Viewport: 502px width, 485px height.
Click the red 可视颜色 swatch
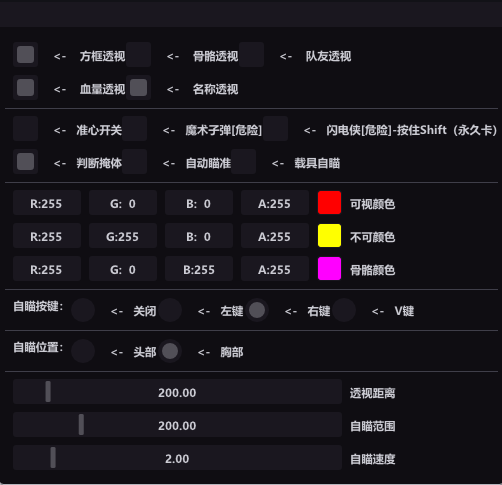pyautogui.click(x=329, y=203)
